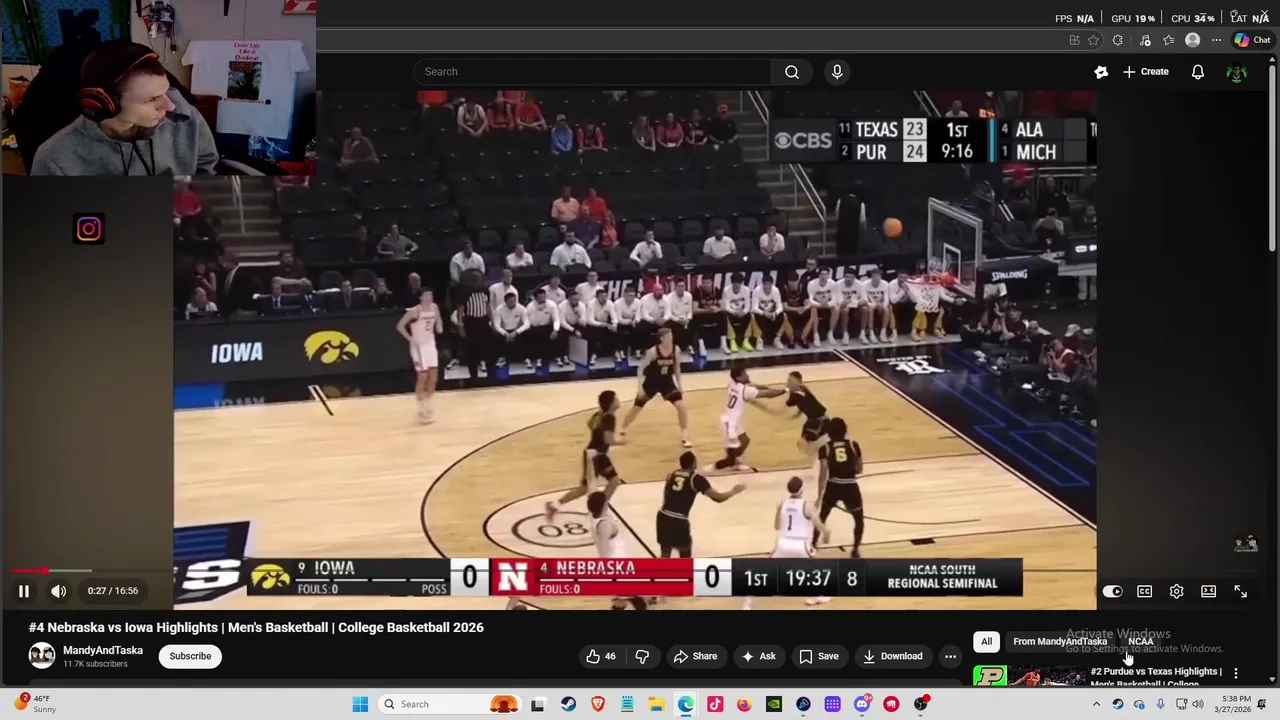Viewport: 1280px width, 720px height.
Task: Open Brave browser from taskbar
Action: pos(598,704)
